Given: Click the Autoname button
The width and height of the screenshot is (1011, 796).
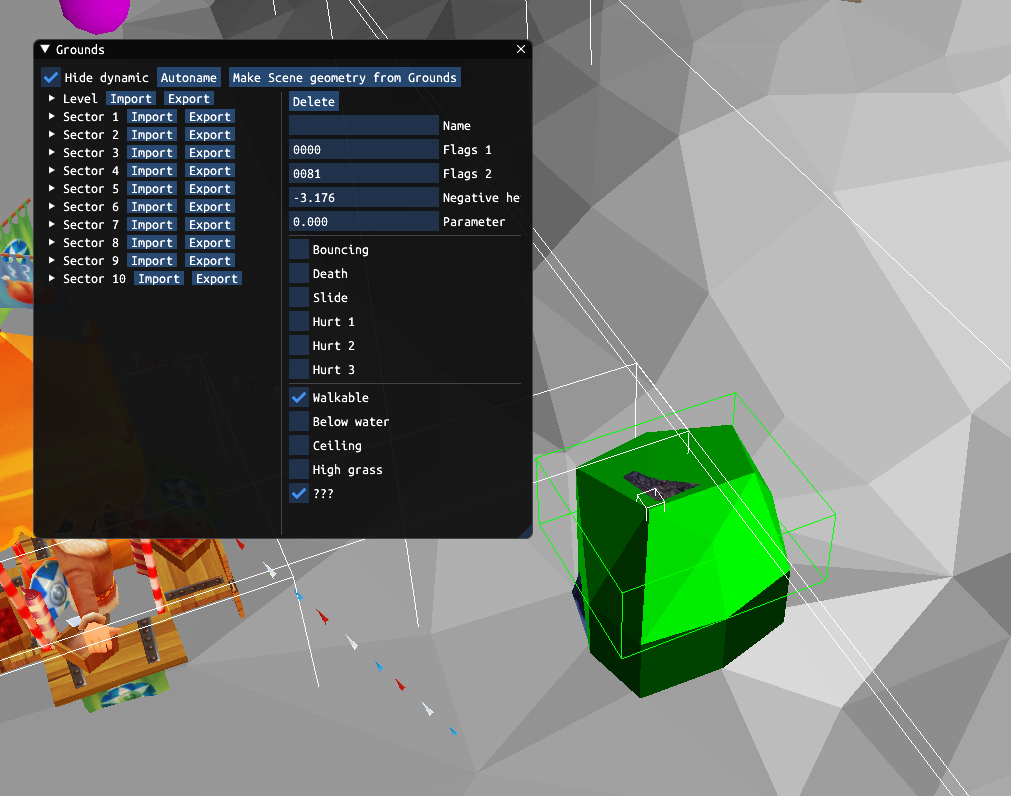Looking at the screenshot, I should [189, 77].
